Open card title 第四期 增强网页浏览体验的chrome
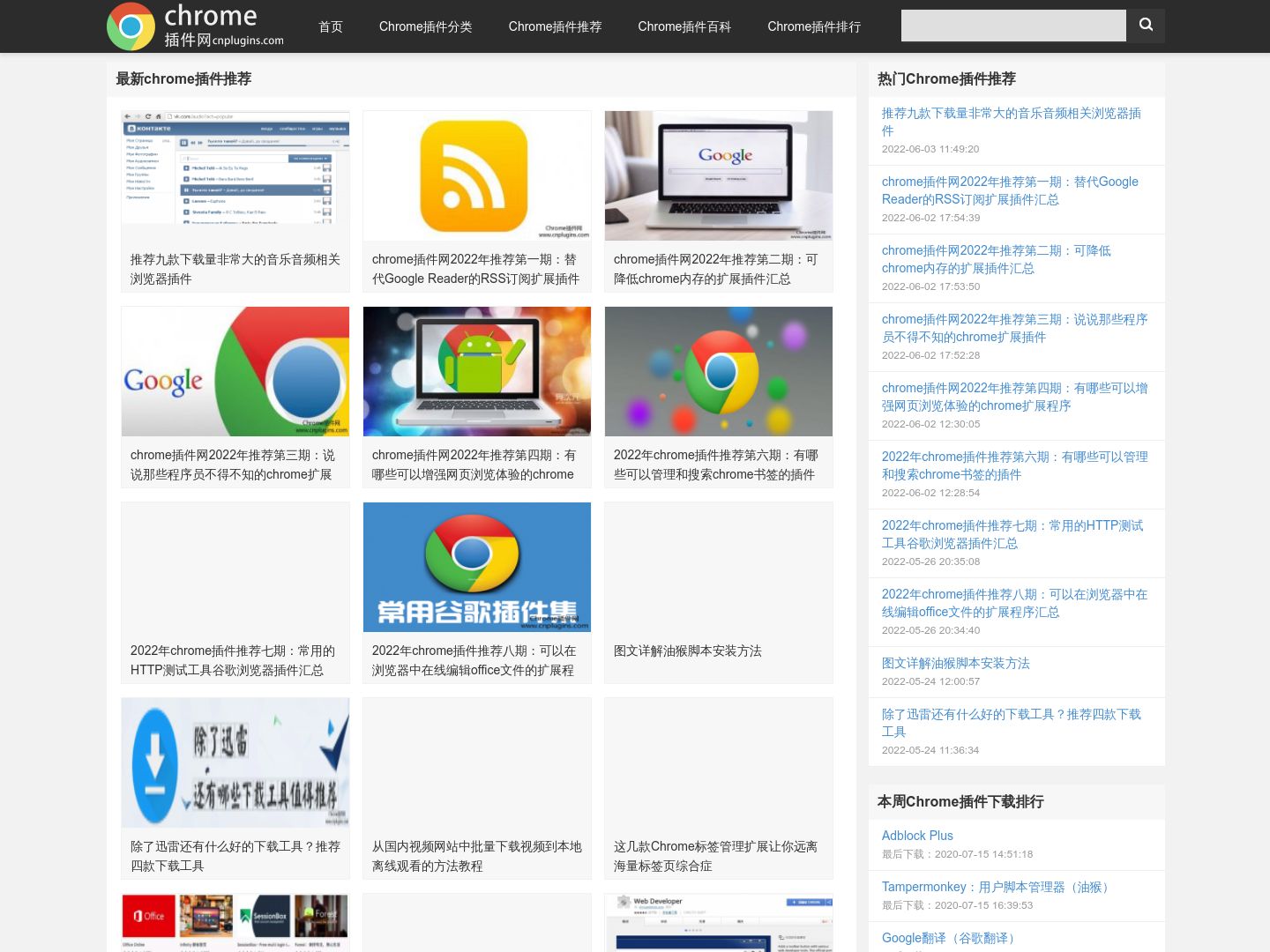The height and width of the screenshot is (952, 1270). click(x=474, y=465)
